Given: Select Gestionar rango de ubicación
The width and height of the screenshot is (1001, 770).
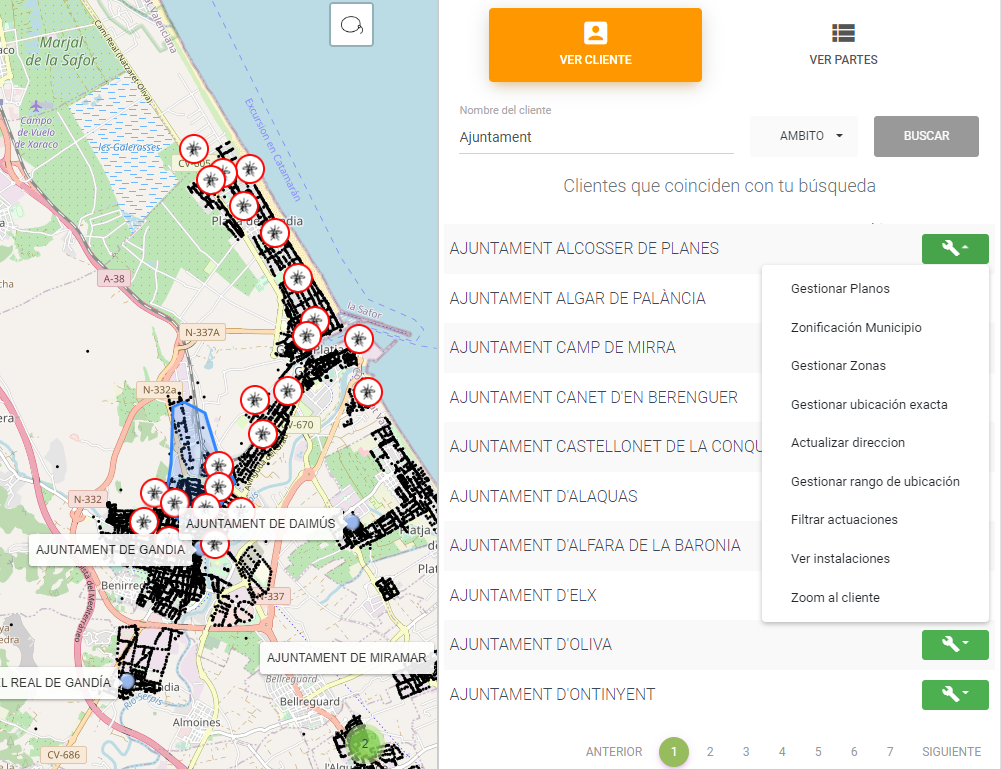Looking at the screenshot, I should tap(875, 482).
